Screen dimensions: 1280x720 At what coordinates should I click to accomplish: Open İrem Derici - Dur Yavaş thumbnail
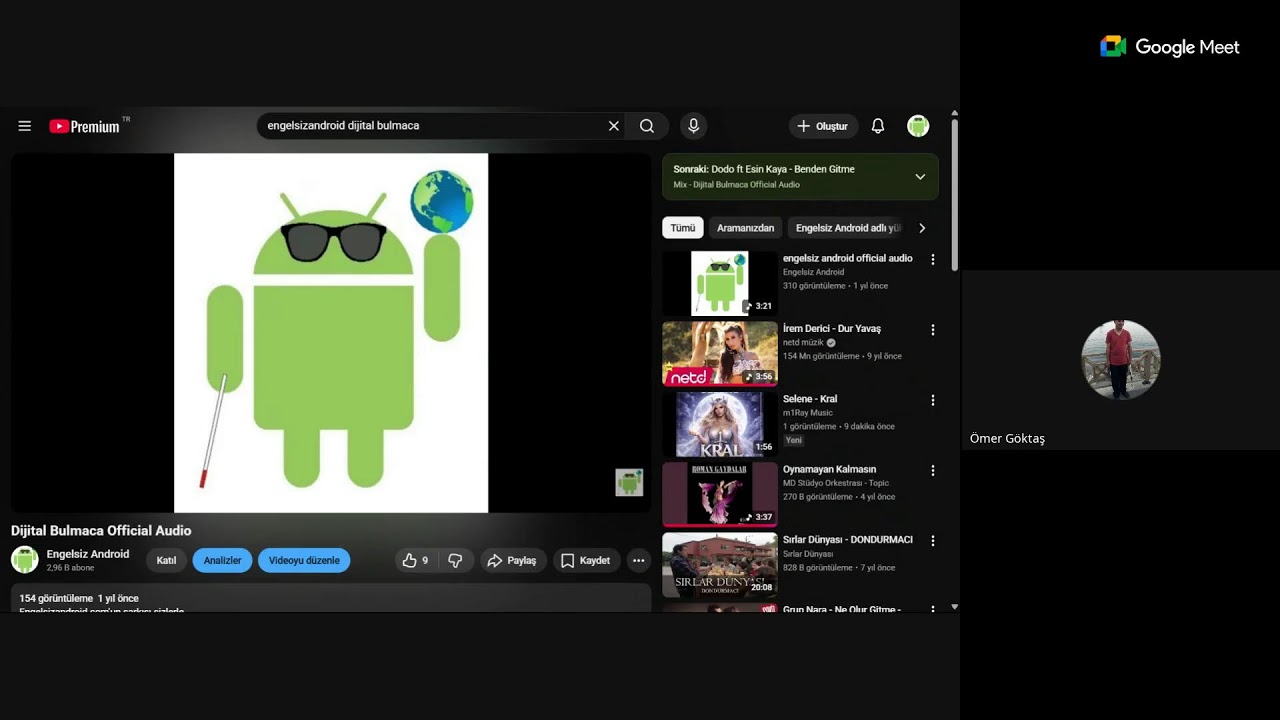click(x=720, y=353)
